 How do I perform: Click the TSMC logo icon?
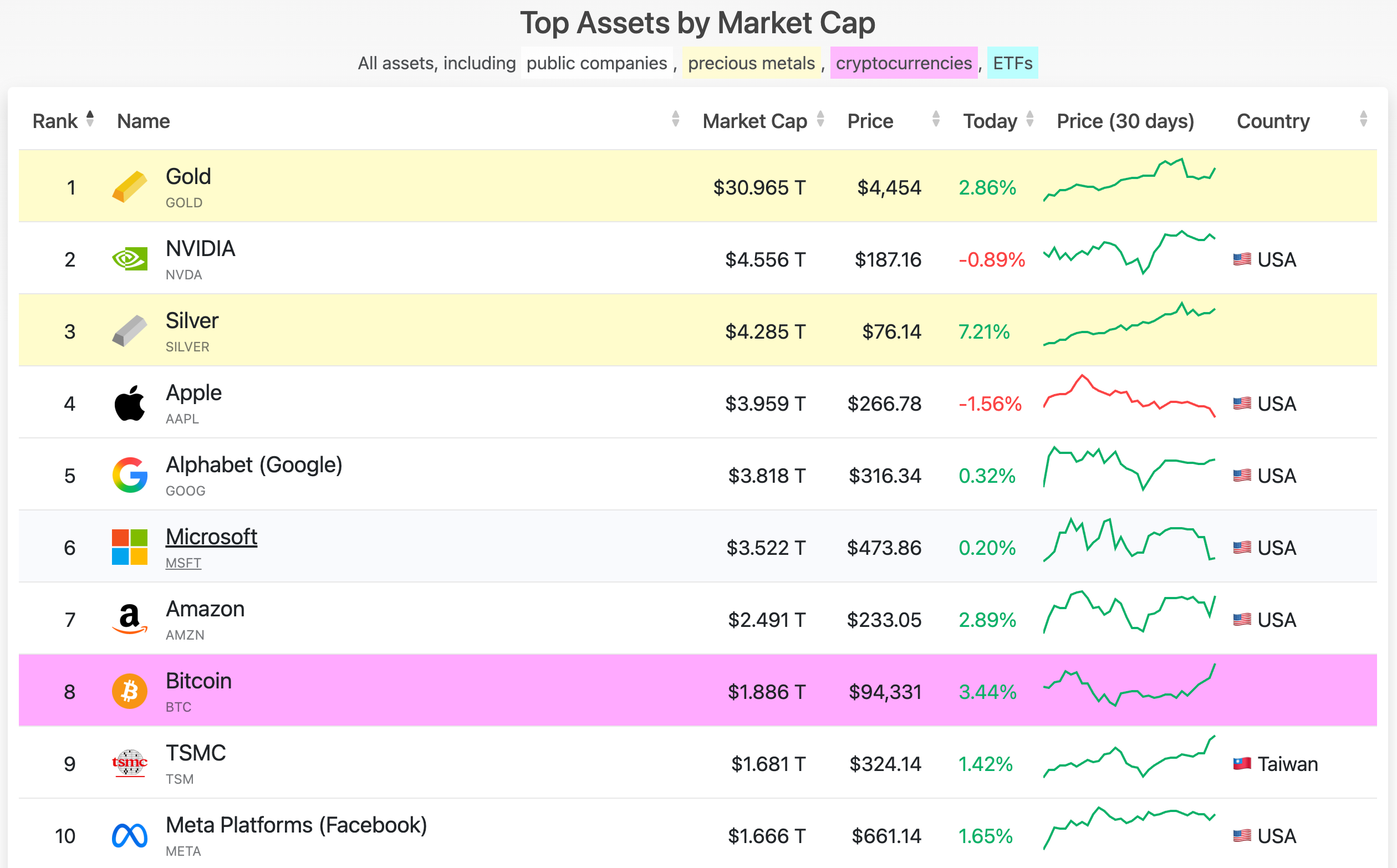(x=129, y=763)
